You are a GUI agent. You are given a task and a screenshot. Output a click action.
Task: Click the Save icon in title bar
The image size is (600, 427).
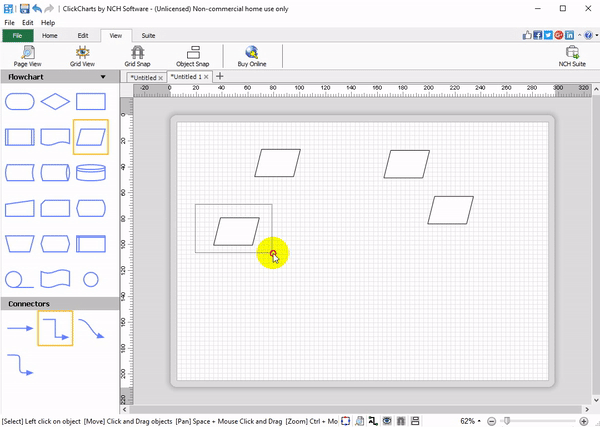24,8
